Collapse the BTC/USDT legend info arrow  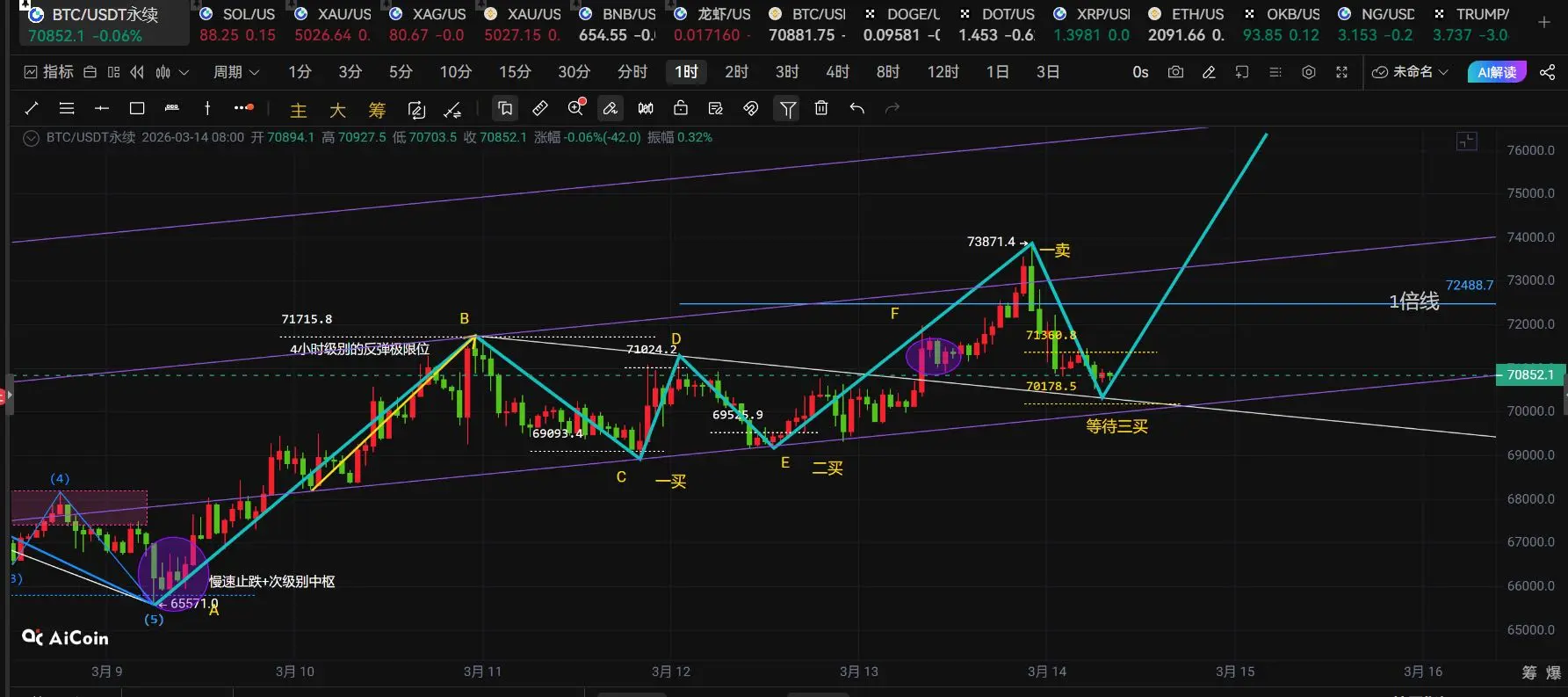point(31,138)
